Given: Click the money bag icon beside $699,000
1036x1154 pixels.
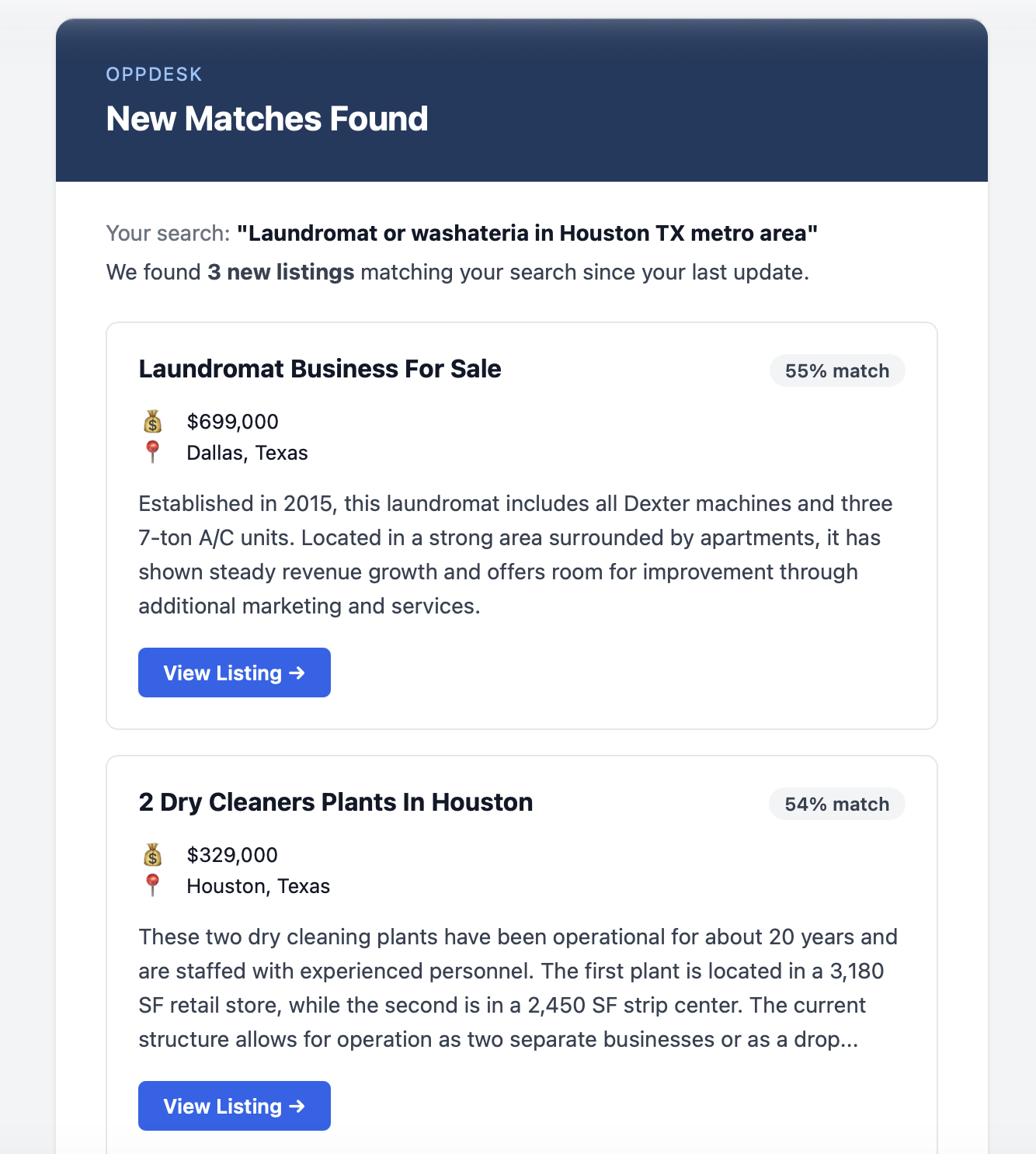Looking at the screenshot, I should 153,422.
